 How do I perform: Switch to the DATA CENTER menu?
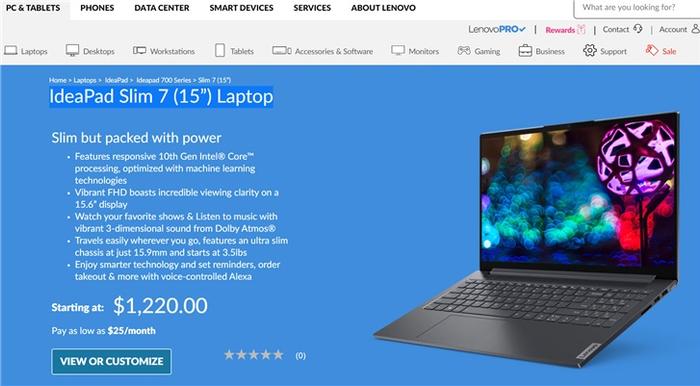[x=162, y=8]
